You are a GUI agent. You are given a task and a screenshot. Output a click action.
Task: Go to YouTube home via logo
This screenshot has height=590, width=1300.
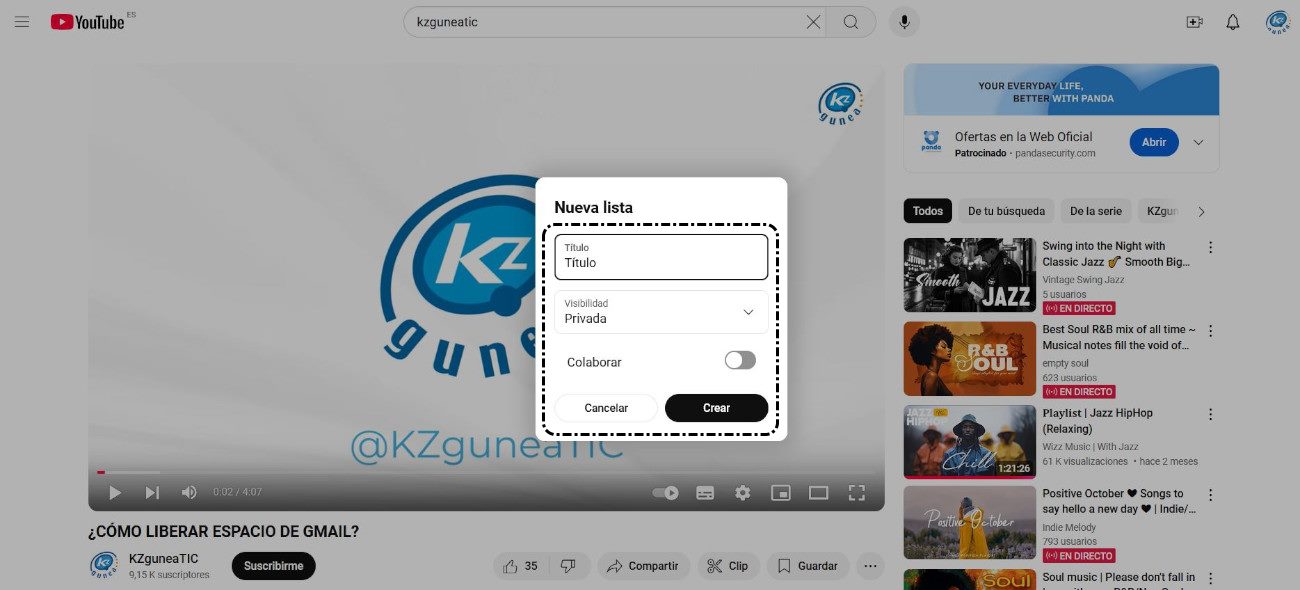[88, 21]
